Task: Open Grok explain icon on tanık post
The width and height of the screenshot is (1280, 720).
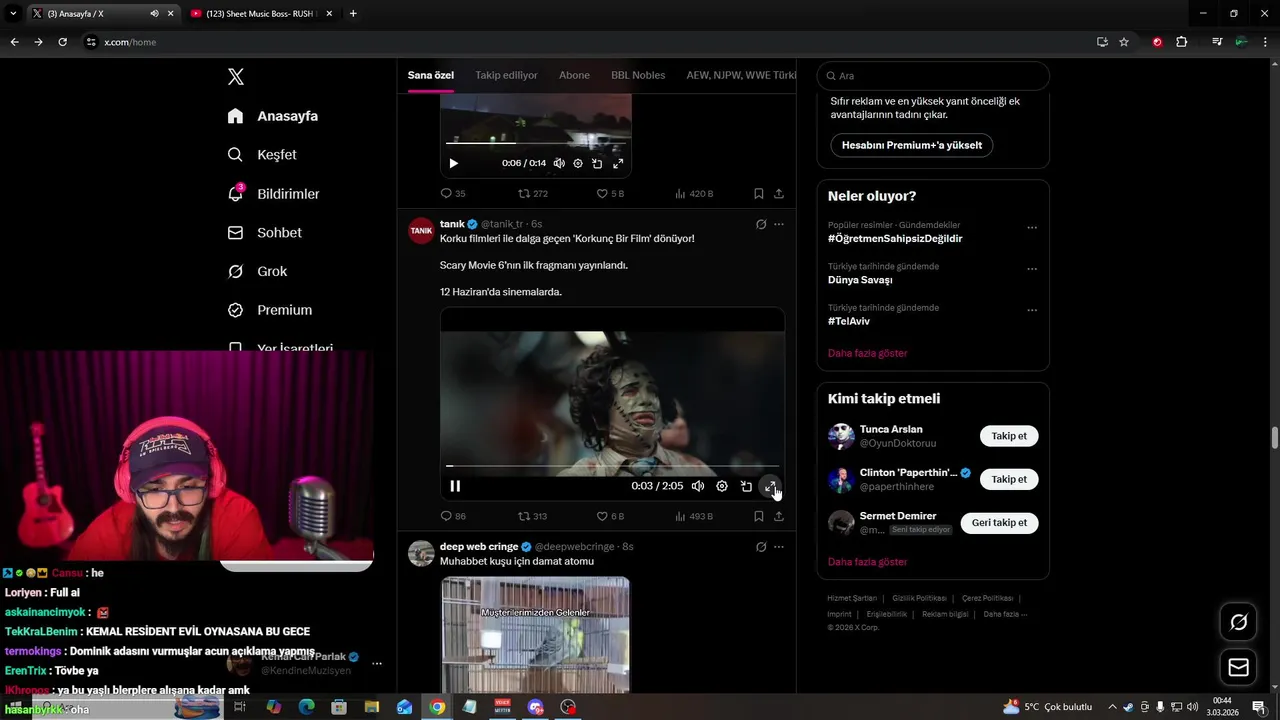Action: (761, 225)
